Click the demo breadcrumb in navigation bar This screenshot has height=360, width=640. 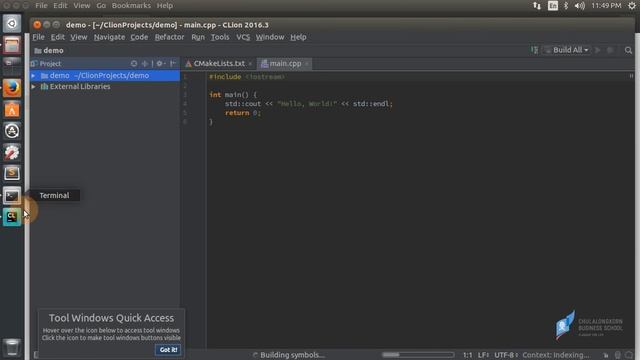pos(49,51)
